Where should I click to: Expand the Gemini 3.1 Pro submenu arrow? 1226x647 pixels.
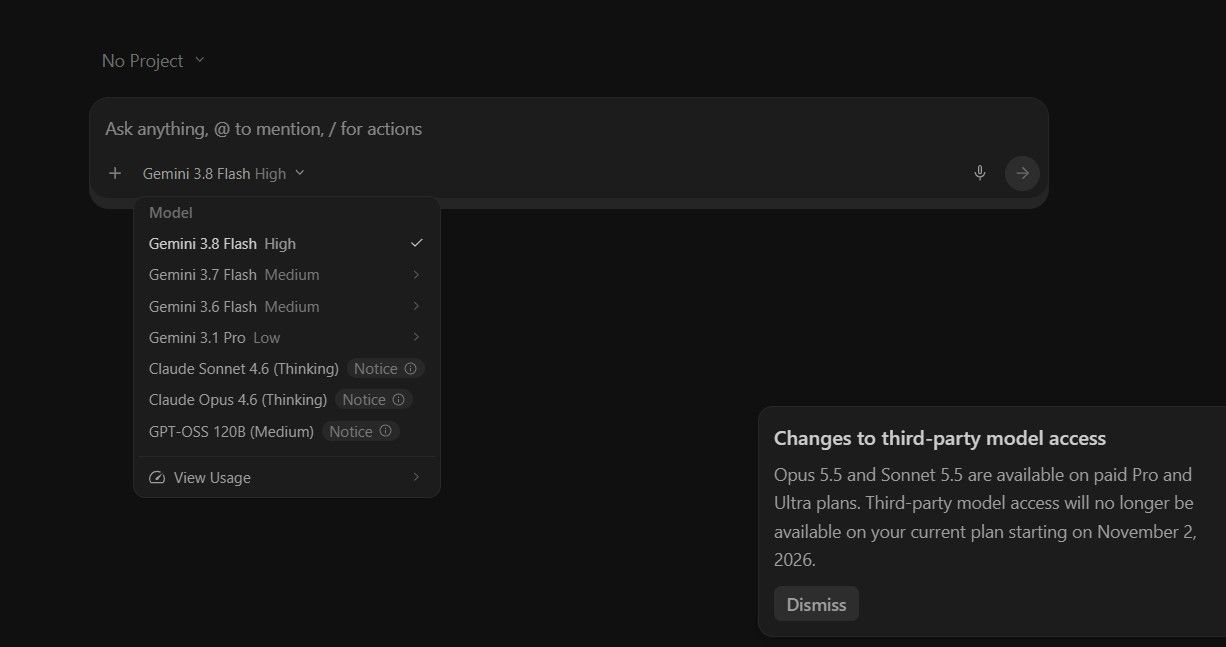coord(416,337)
